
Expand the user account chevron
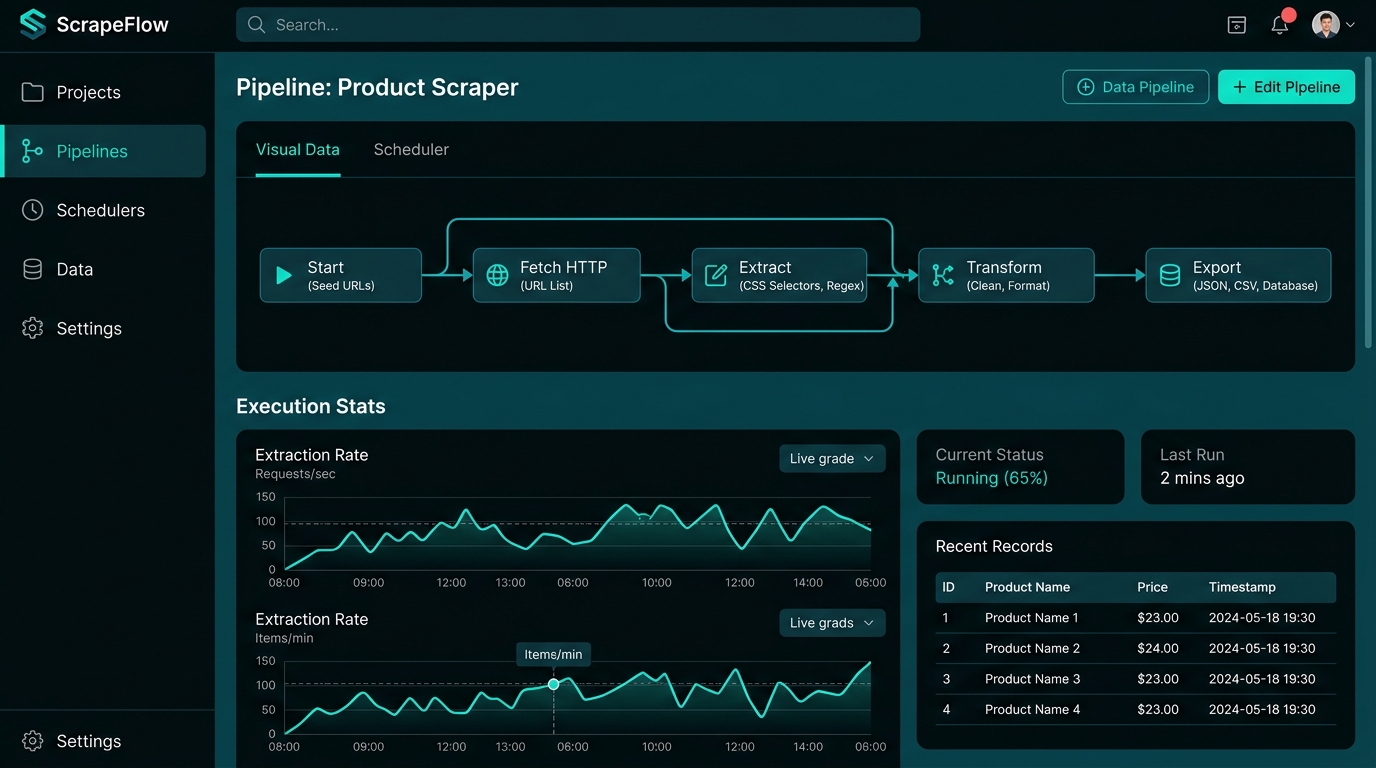(1350, 25)
